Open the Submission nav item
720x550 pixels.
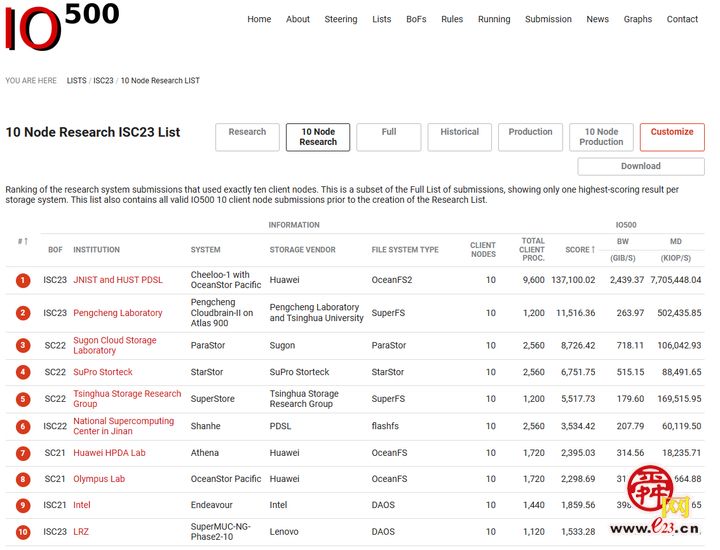pyautogui.click(x=548, y=19)
